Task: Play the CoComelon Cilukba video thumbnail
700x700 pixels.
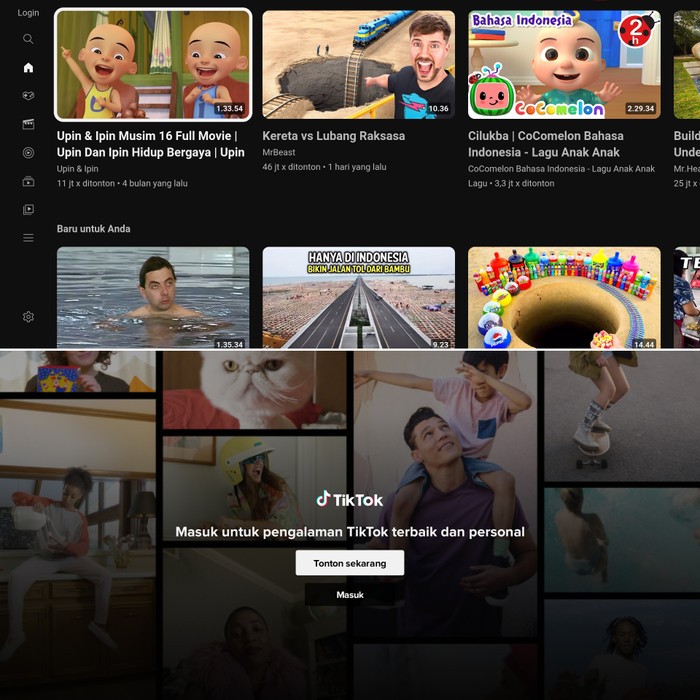Action: 564,65
